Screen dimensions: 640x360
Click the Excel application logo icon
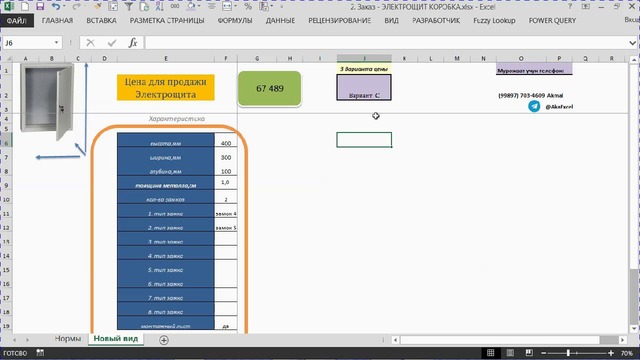click(x=9, y=6)
